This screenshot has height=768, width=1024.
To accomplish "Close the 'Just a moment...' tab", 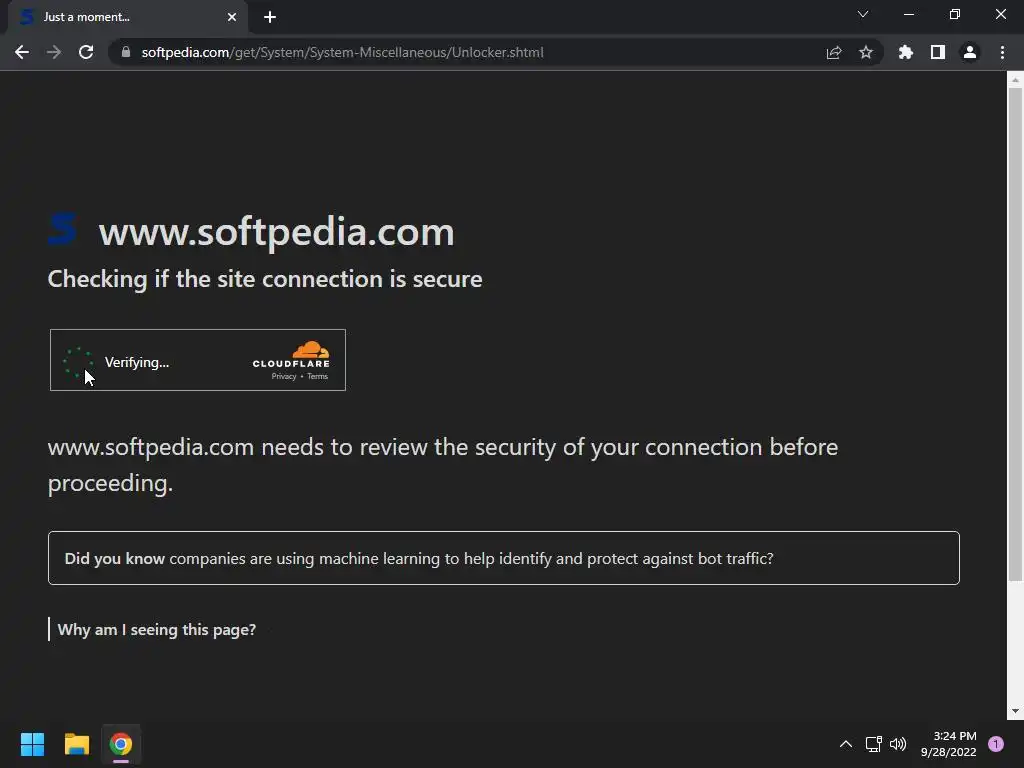I will (232, 17).
